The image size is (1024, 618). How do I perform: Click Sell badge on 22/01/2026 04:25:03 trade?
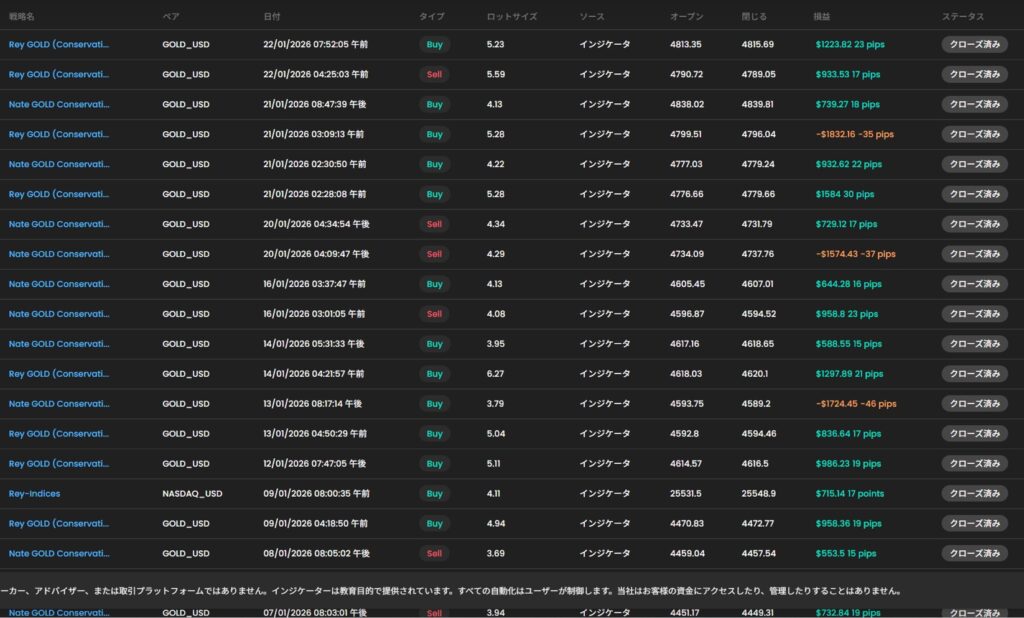click(x=433, y=75)
